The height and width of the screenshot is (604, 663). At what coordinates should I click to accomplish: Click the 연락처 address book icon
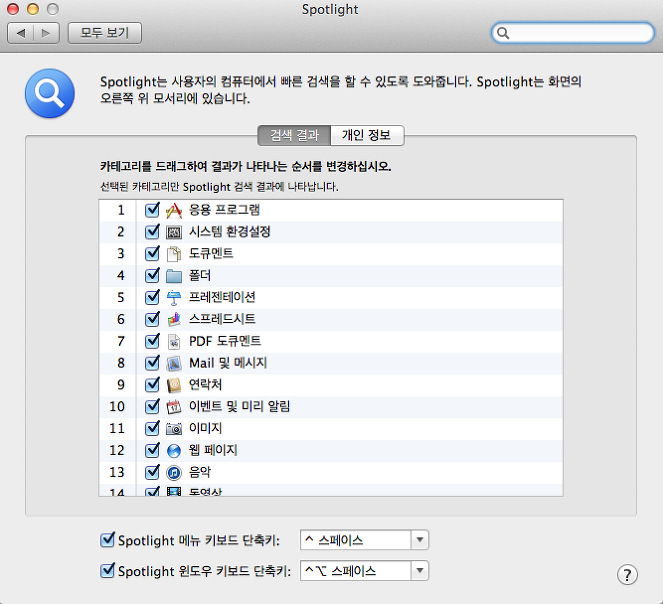point(174,385)
